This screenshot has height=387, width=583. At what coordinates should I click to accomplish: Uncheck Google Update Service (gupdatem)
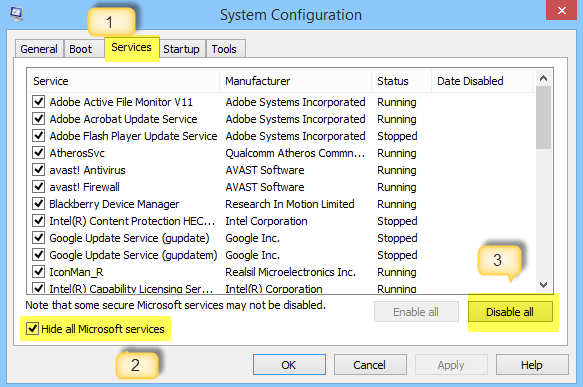tap(39, 255)
